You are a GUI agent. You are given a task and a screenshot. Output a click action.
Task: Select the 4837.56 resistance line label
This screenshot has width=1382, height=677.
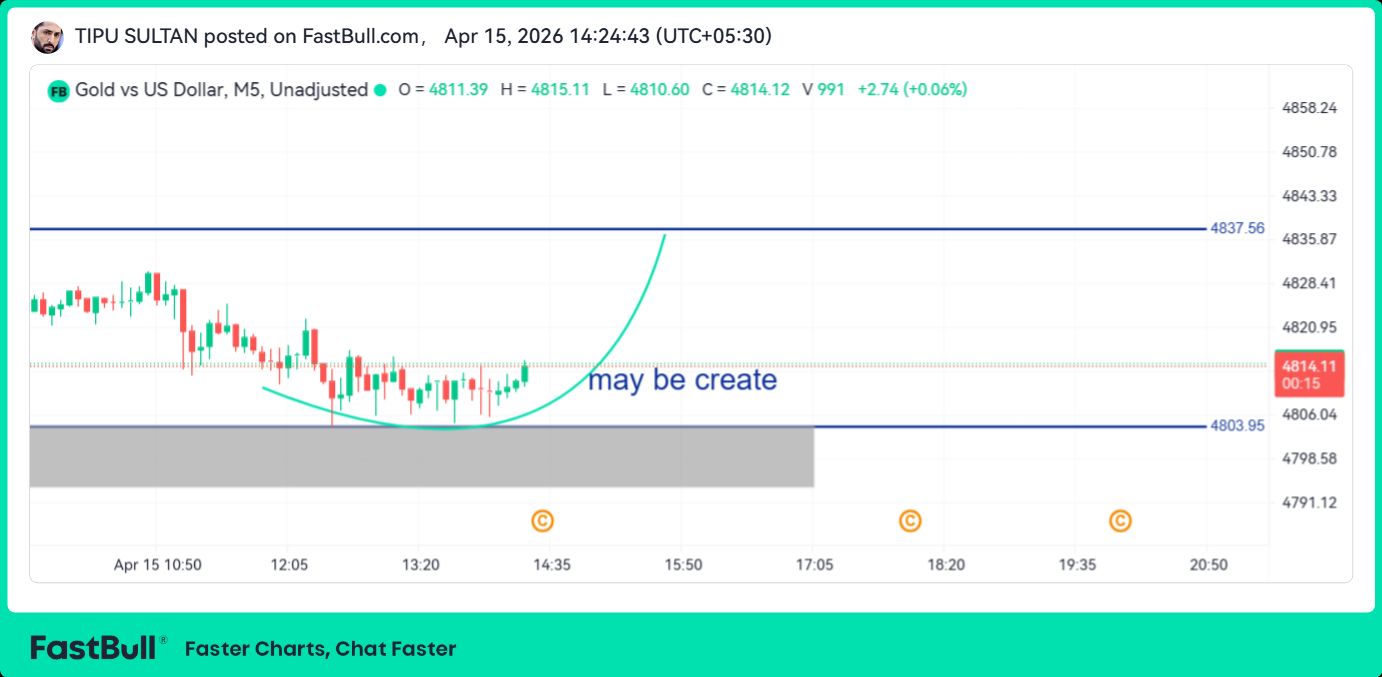coord(1237,229)
